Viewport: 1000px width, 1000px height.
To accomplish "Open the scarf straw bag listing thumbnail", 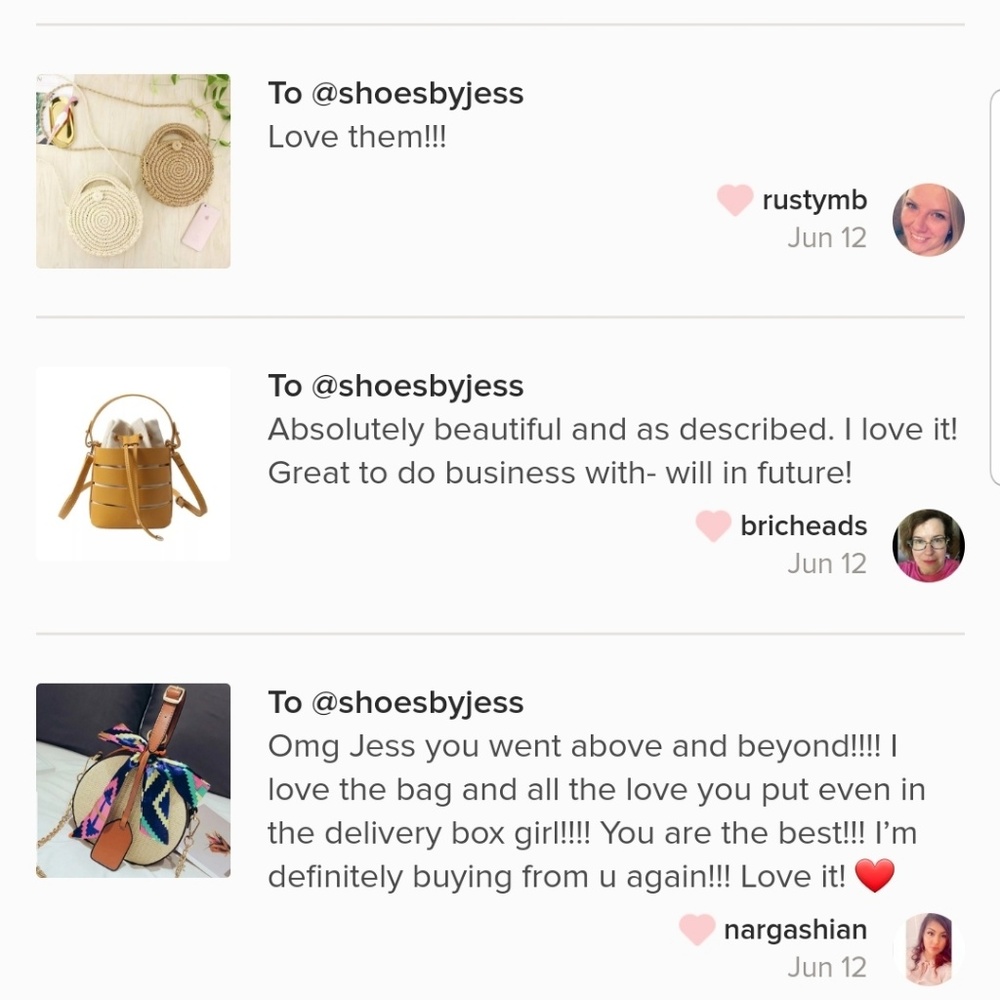I will (133, 781).
